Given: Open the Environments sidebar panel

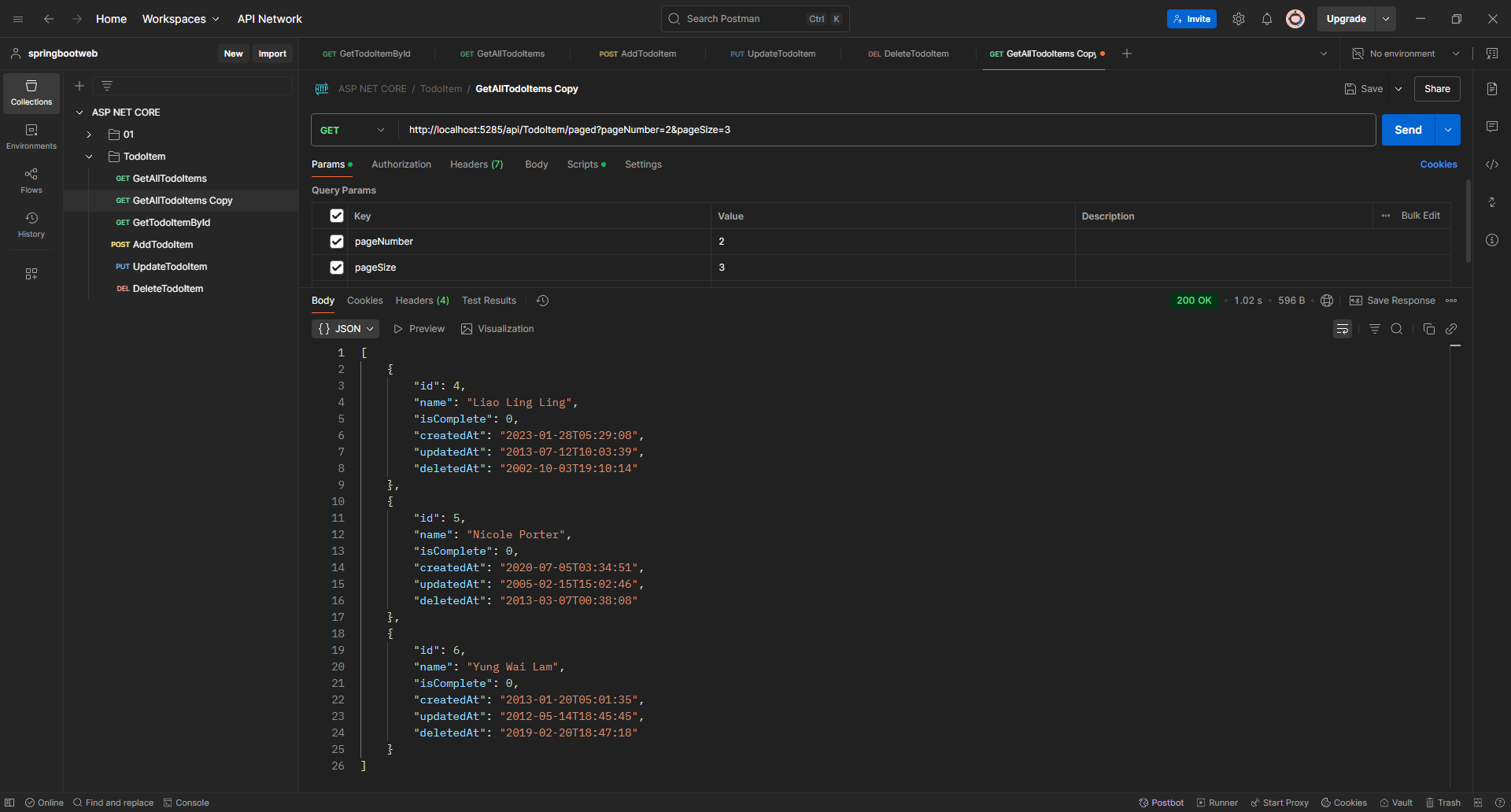Looking at the screenshot, I should [x=31, y=136].
